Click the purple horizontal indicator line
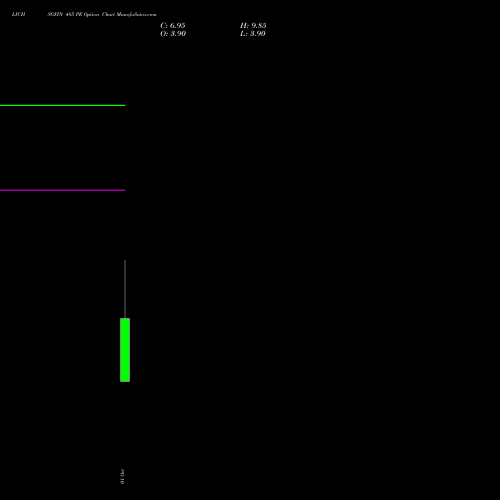 pos(62,190)
